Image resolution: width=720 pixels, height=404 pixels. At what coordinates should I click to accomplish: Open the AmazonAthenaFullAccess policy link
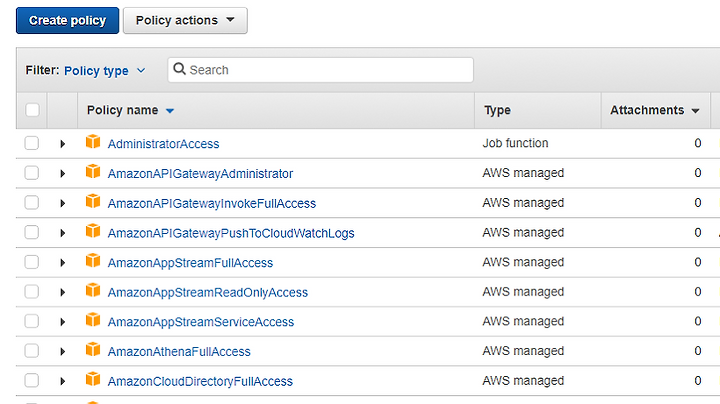click(179, 352)
